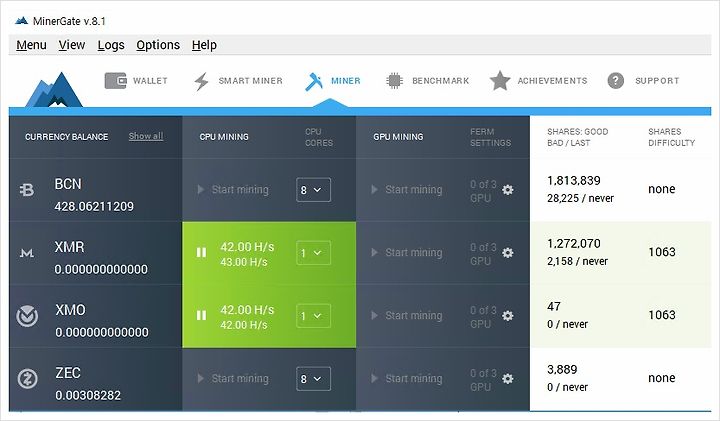Switch to the Smart Miner tab label
Viewport: 720px width, 421px height.
[250, 81]
